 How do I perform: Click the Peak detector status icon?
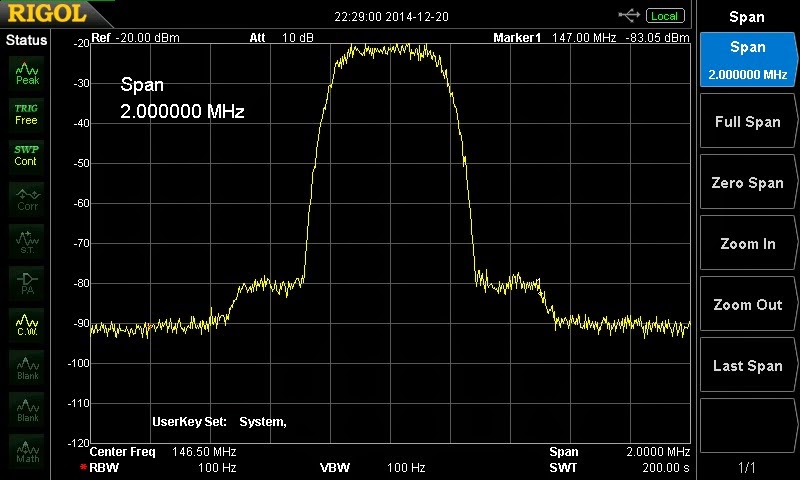coord(27,73)
